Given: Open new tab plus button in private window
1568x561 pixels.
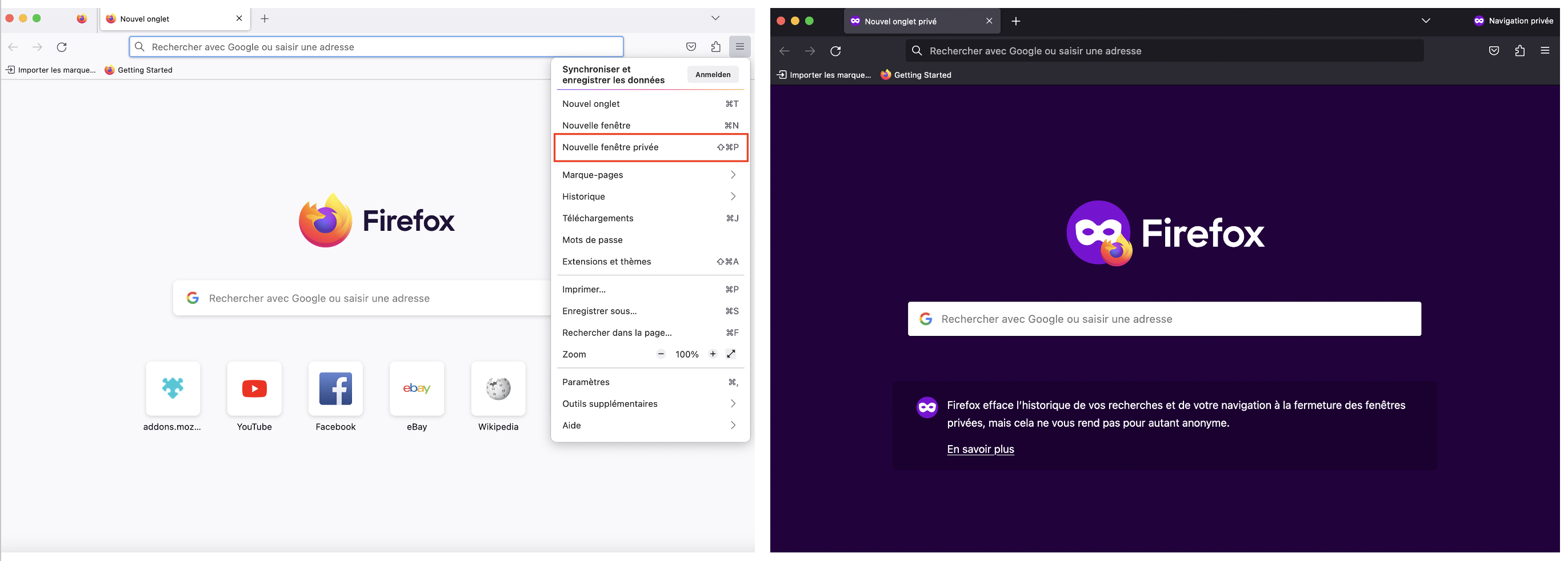Looking at the screenshot, I should tap(1016, 21).
